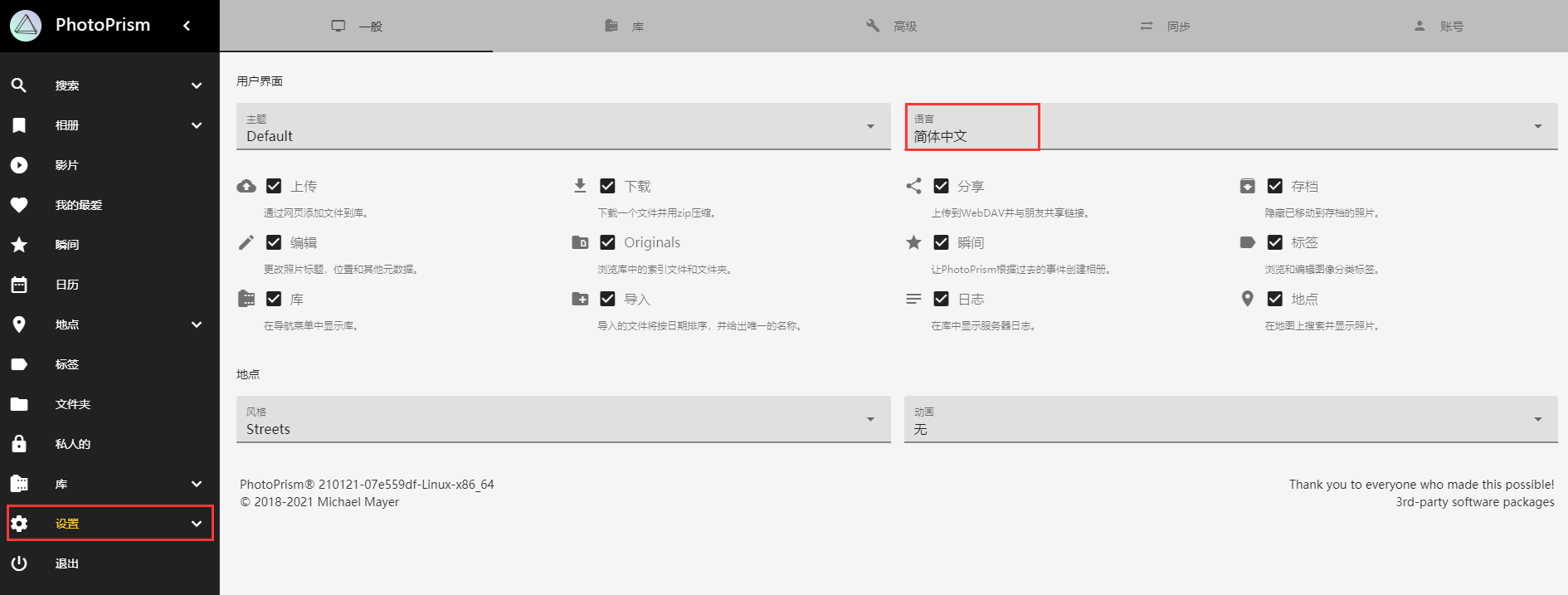The height and width of the screenshot is (595, 1568).
Task: Click the Thank you to everyone link
Action: pos(1422,485)
